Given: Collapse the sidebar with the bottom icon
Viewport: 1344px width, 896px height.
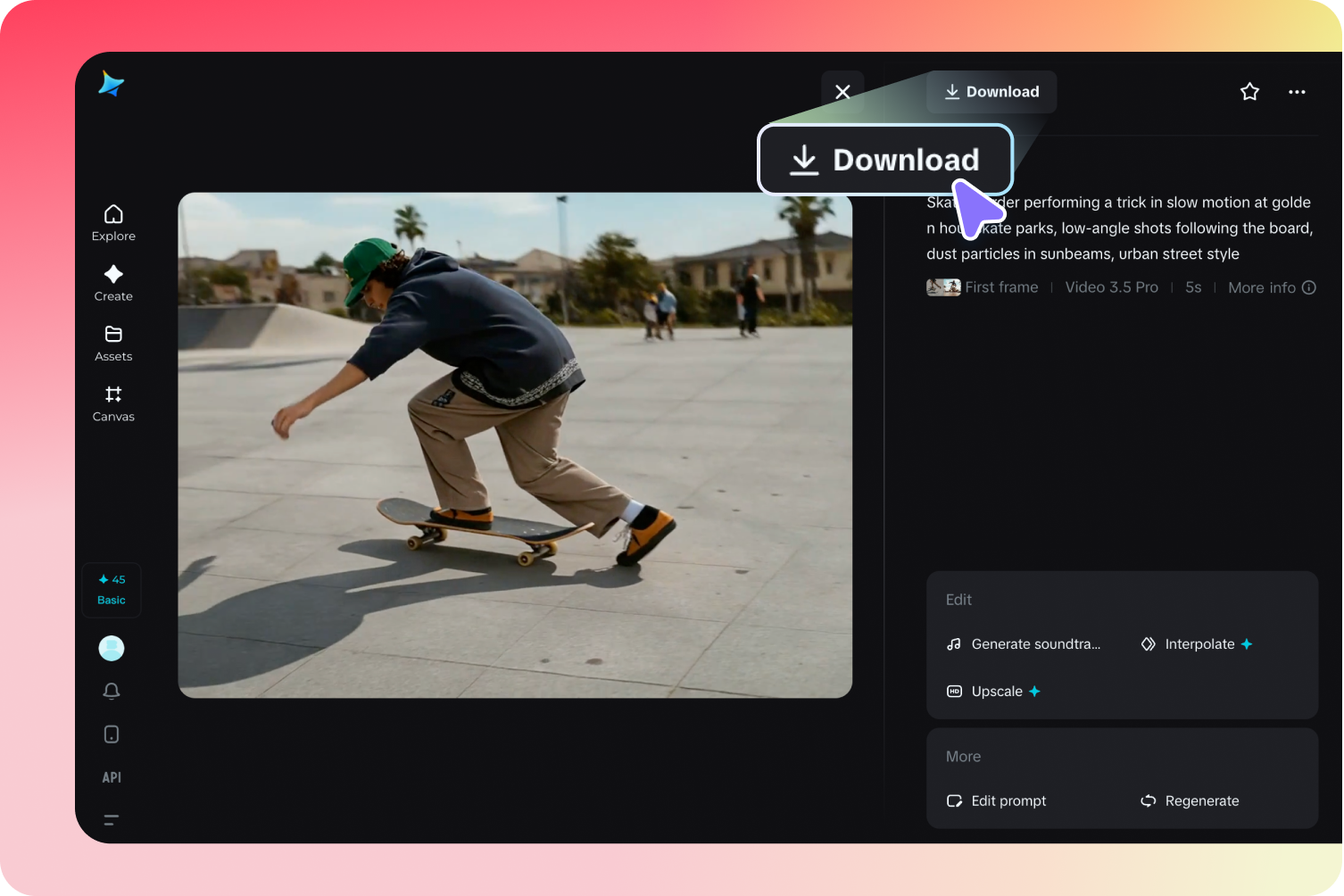Looking at the screenshot, I should tap(111, 819).
